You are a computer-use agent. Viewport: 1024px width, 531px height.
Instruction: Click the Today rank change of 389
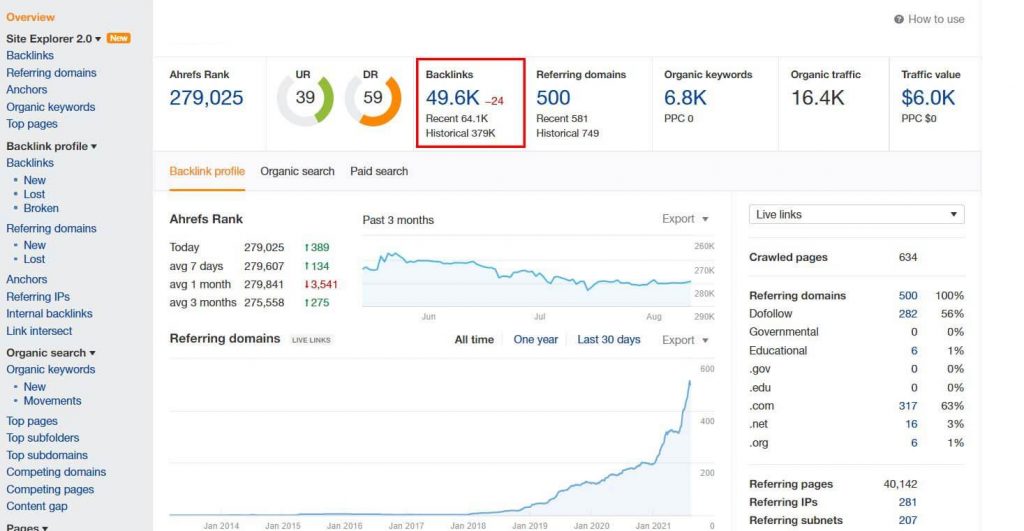pyautogui.click(x=316, y=248)
